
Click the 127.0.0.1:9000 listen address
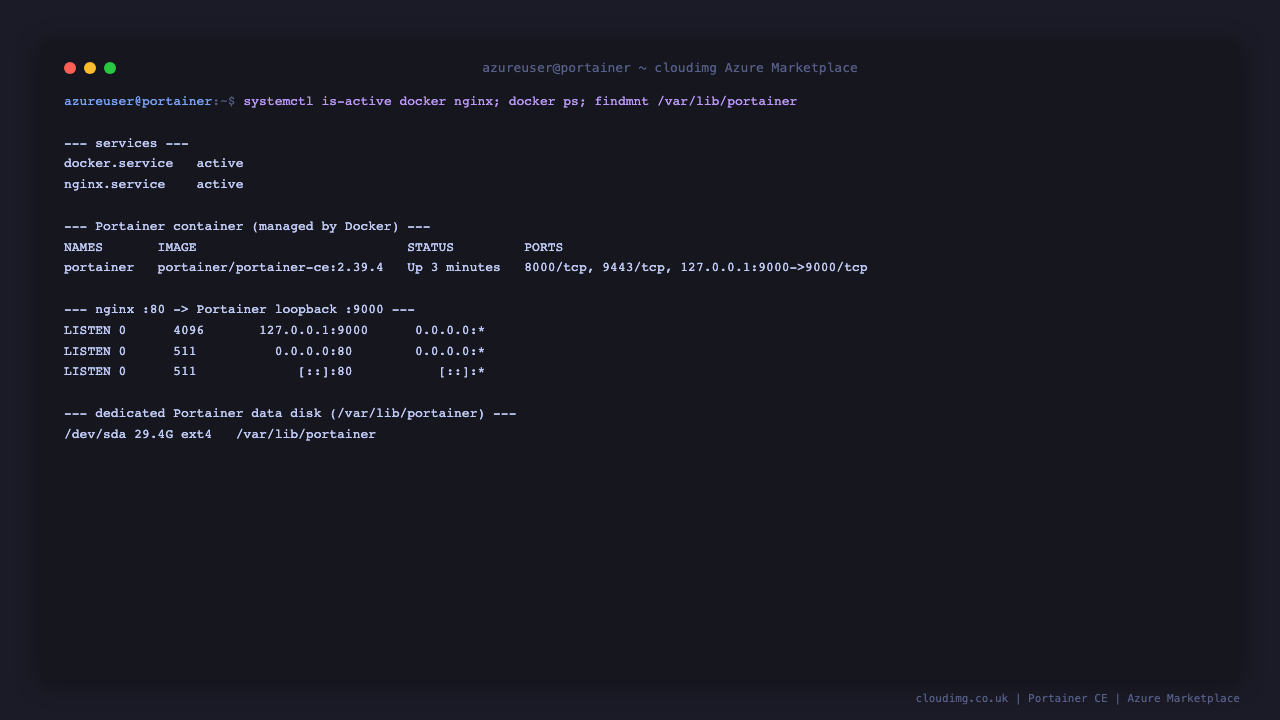314,331
